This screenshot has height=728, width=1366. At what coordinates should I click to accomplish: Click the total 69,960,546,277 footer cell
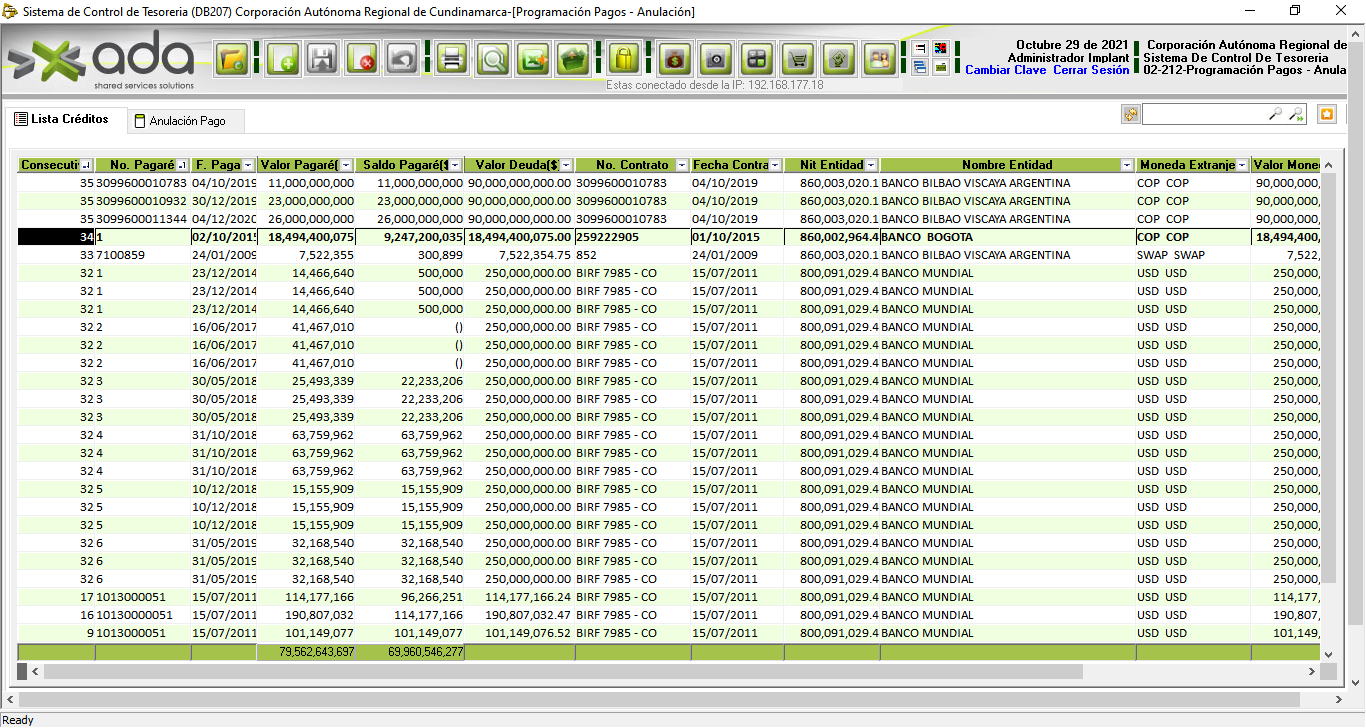[410, 652]
